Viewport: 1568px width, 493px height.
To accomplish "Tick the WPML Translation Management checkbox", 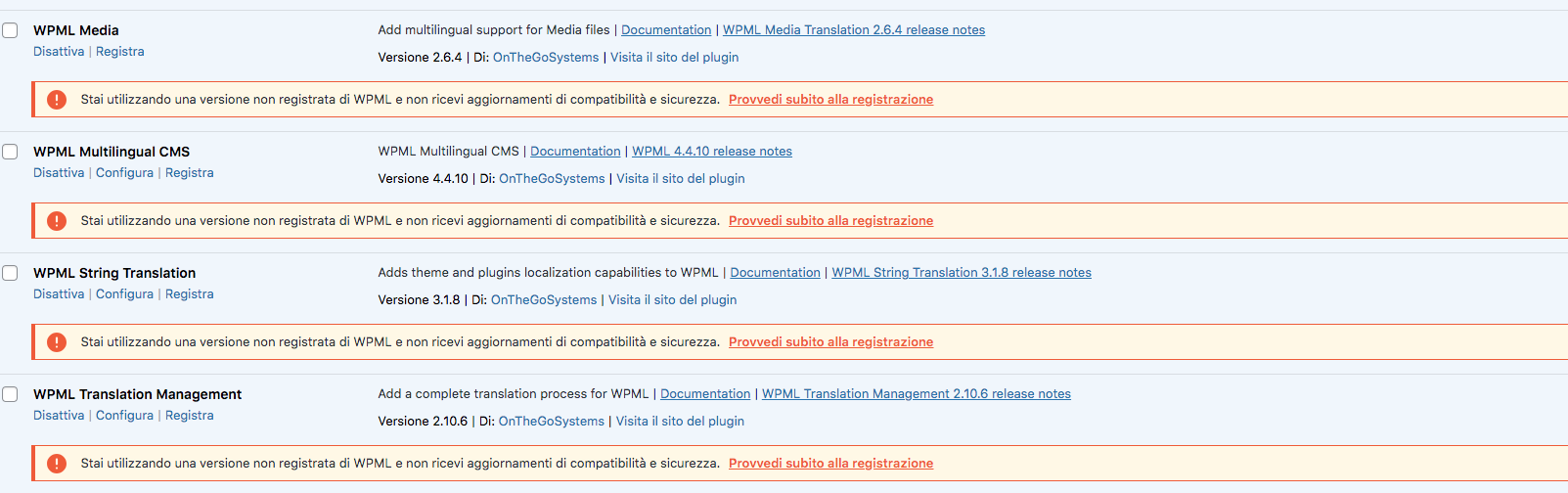I will point(10,394).
